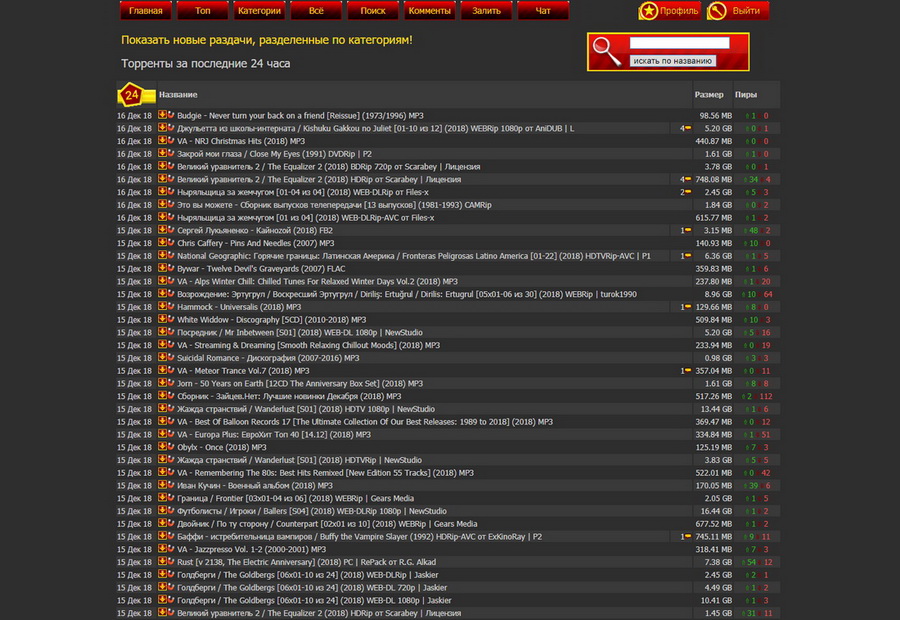Screen dimensions: 900x620
Task: Open the Главная menu item
Action: [145, 11]
